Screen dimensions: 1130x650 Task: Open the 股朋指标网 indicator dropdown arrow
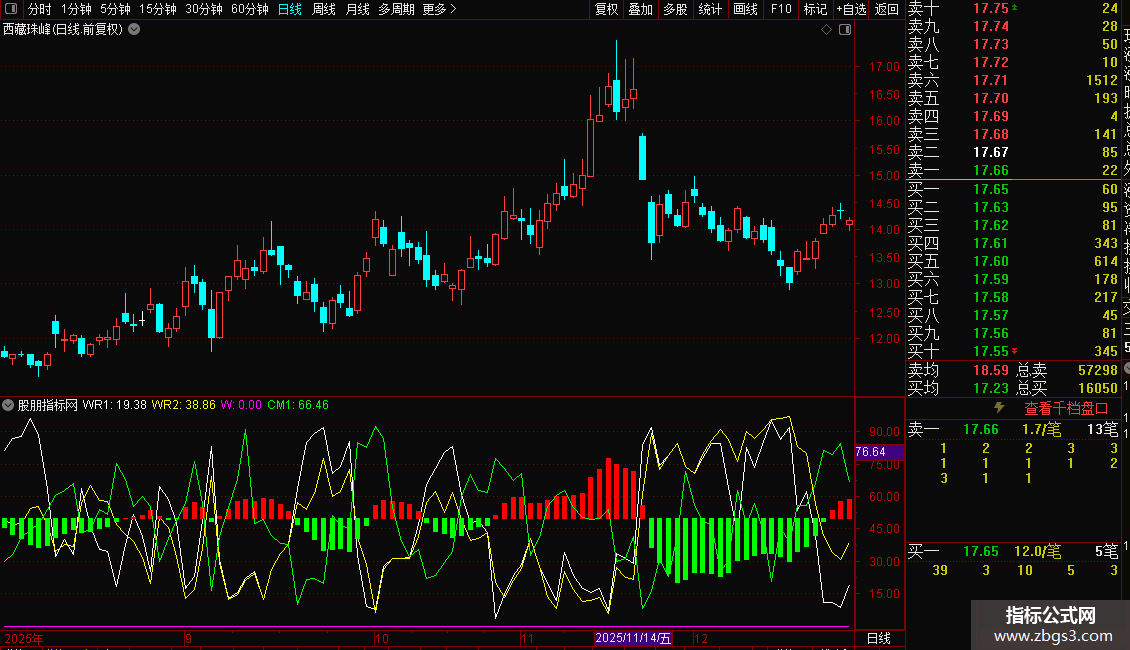(9, 405)
